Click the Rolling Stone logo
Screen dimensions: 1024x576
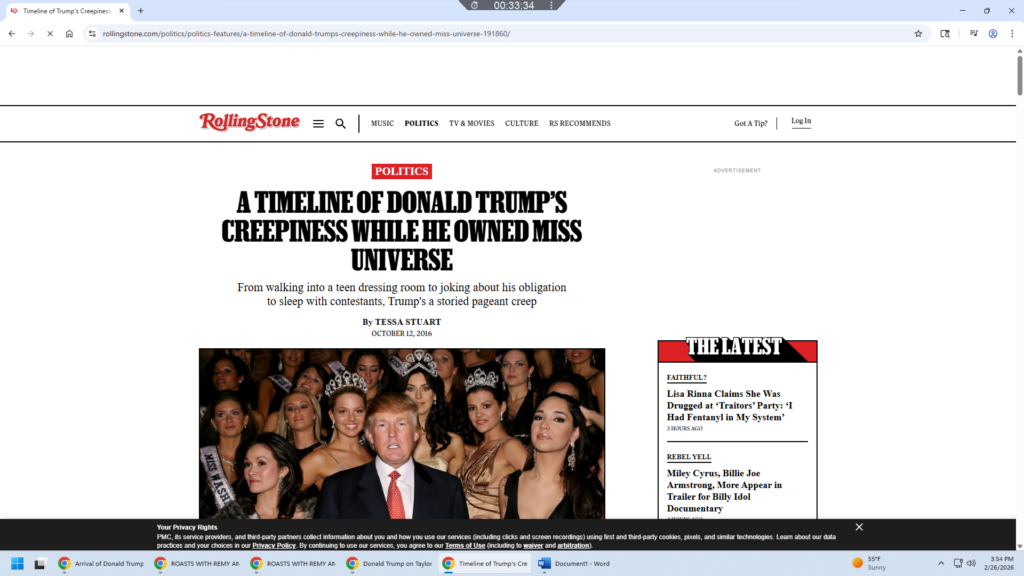[249, 122]
